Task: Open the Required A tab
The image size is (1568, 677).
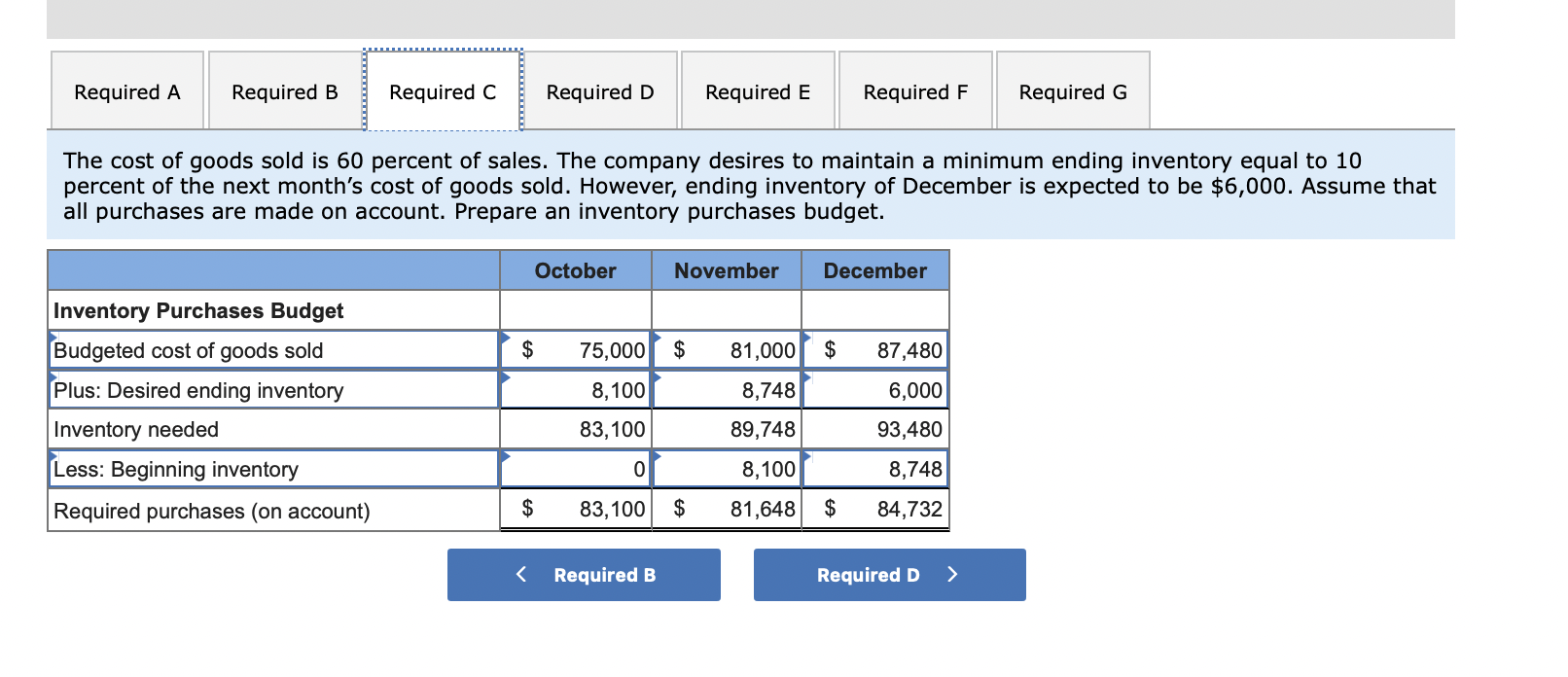Action: pyautogui.click(x=127, y=91)
